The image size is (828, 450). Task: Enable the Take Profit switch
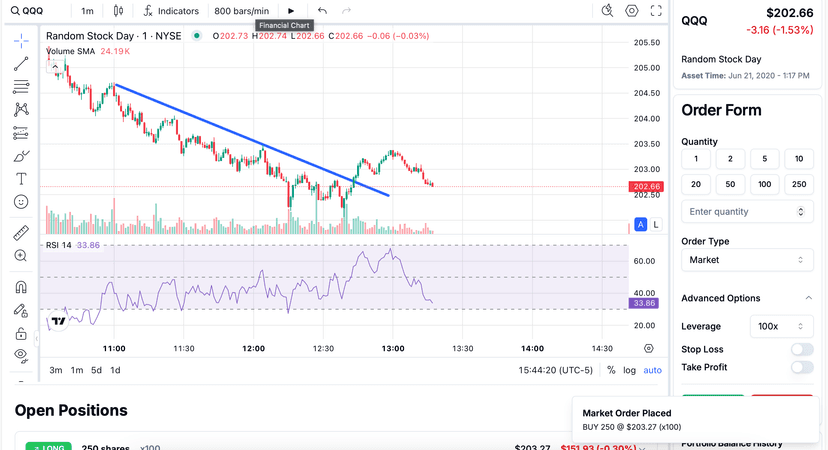click(x=802, y=367)
